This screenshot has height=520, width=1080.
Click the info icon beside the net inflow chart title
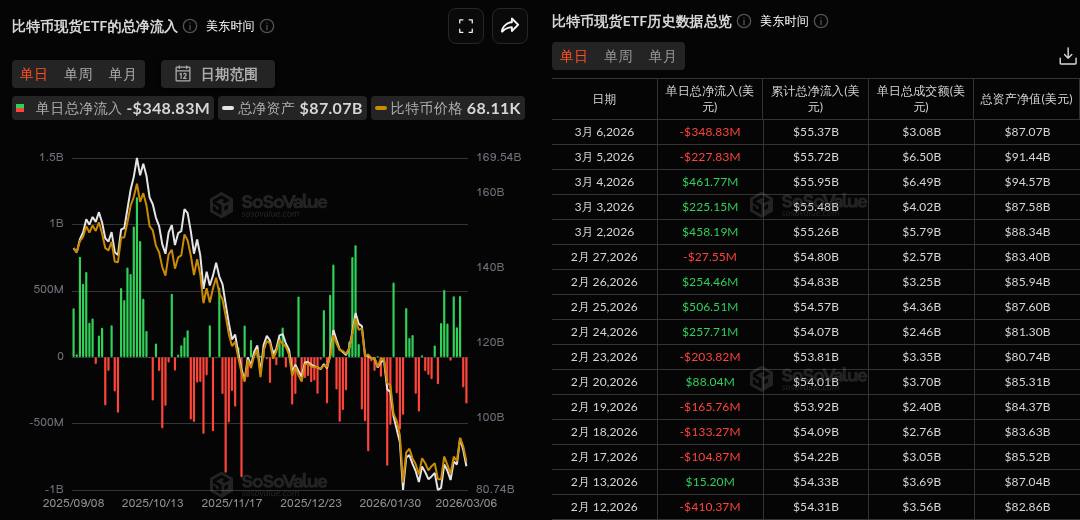pos(190,26)
